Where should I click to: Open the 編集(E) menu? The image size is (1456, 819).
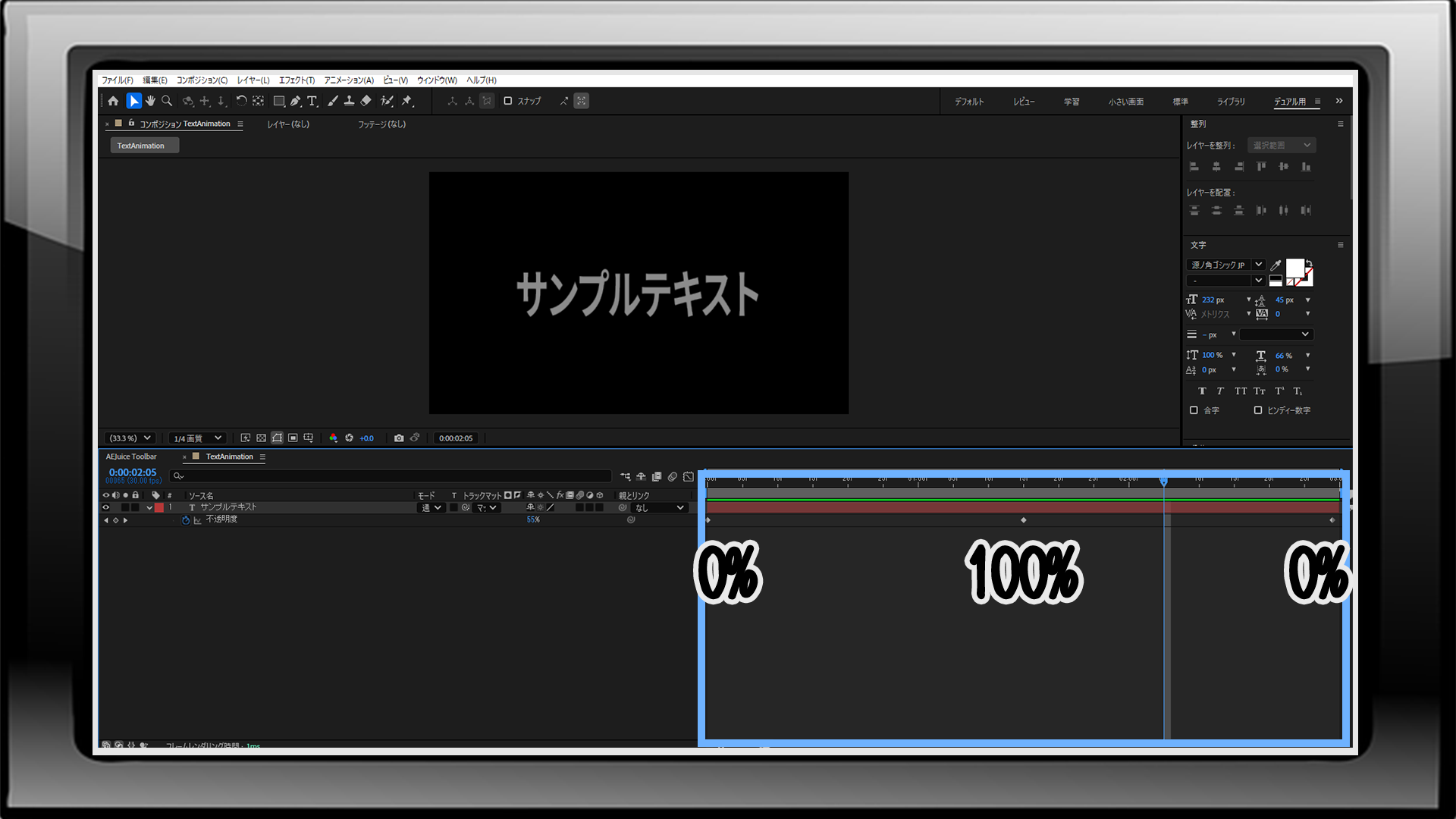[155, 80]
